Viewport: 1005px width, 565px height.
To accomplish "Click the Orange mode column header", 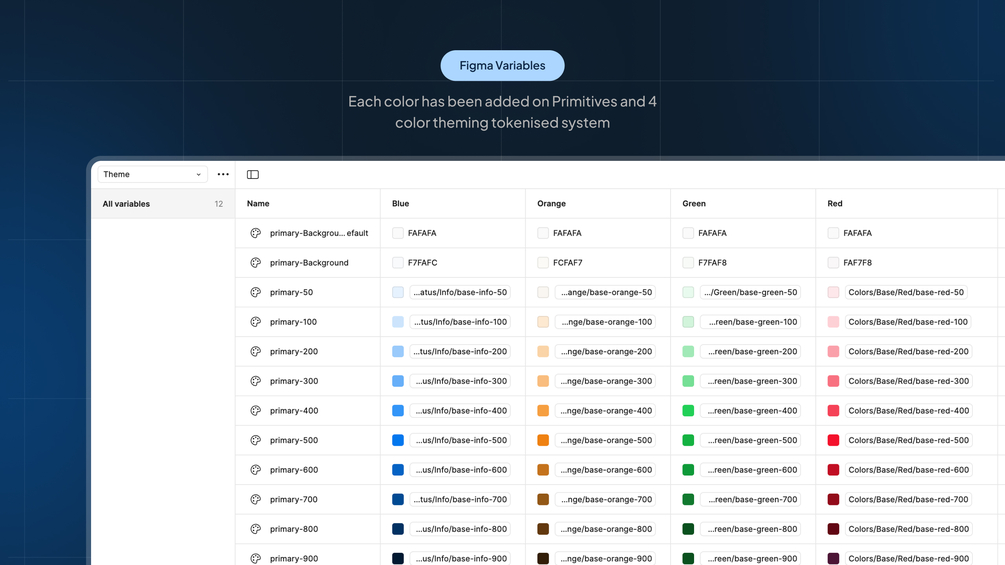I will pyautogui.click(x=551, y=204).
